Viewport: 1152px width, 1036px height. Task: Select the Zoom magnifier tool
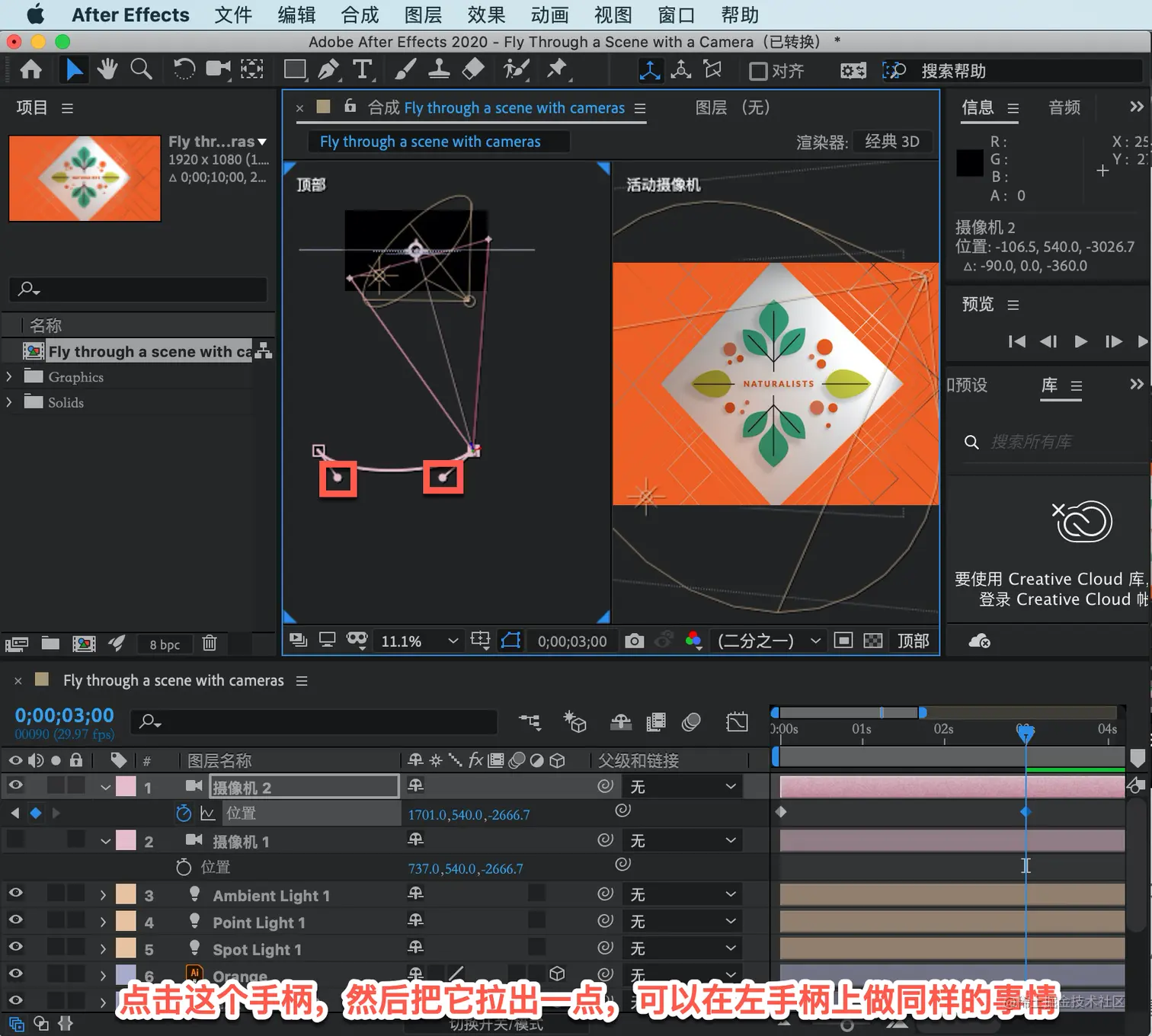(141, 70)
